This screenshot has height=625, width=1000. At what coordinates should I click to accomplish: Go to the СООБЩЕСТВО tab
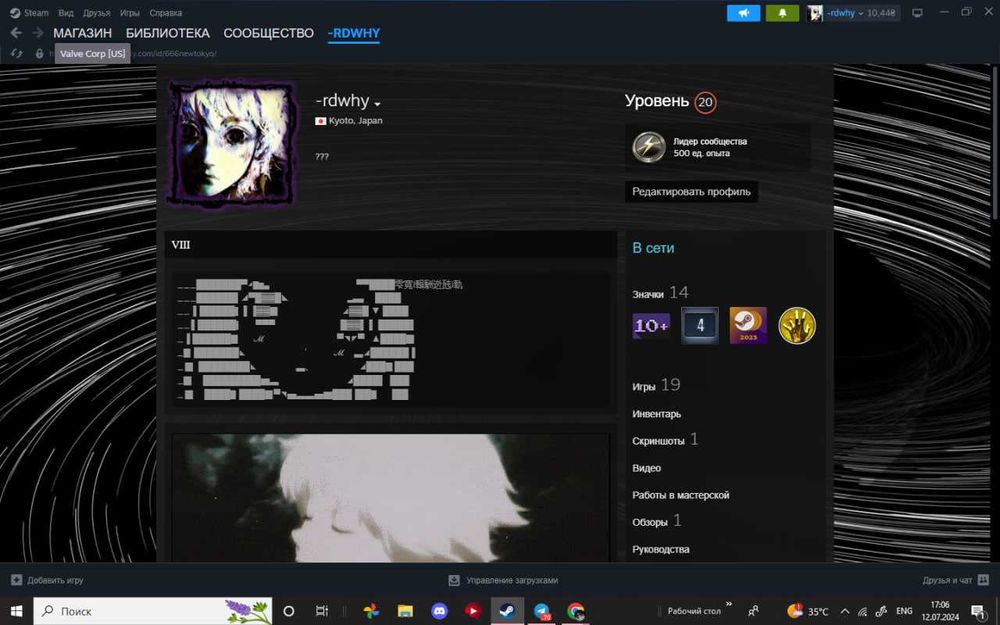click(x=268, y=33)
